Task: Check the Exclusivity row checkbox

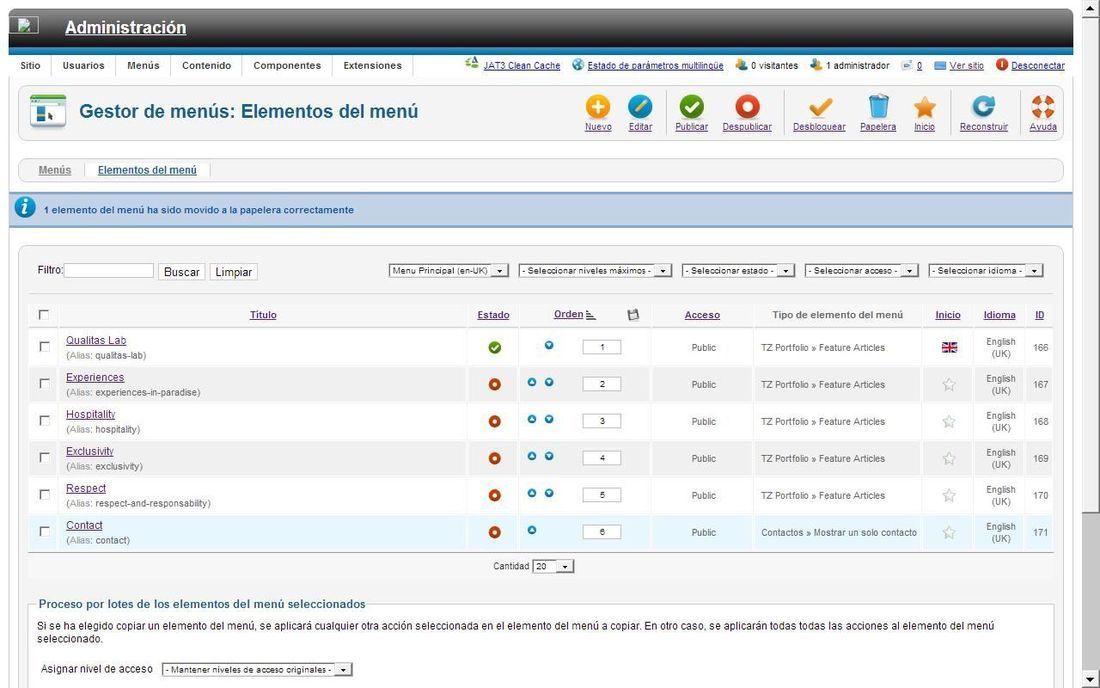Action: point(44,457)
